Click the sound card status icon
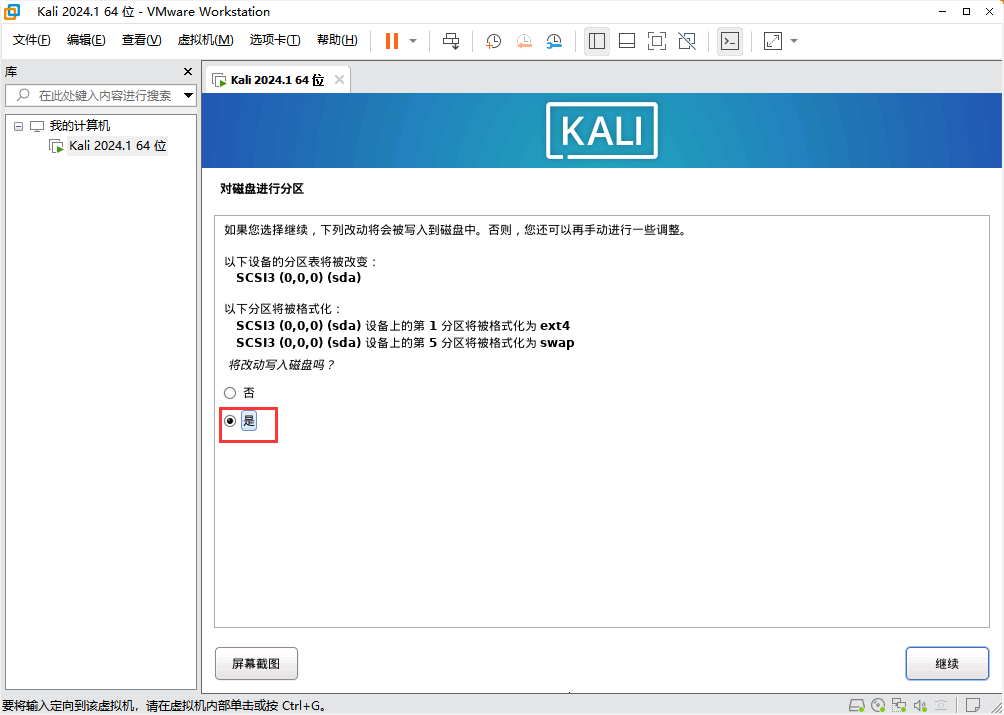 920,705
